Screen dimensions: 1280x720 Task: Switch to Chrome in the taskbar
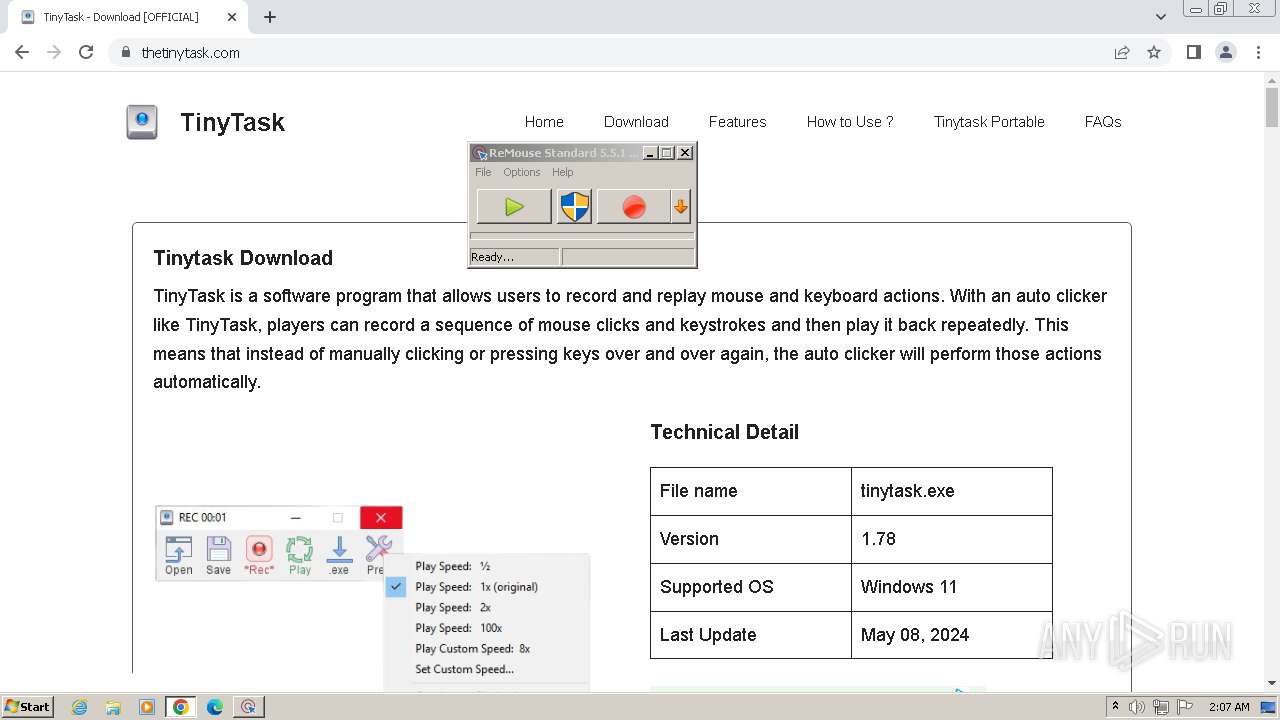[x=181, y=707]
